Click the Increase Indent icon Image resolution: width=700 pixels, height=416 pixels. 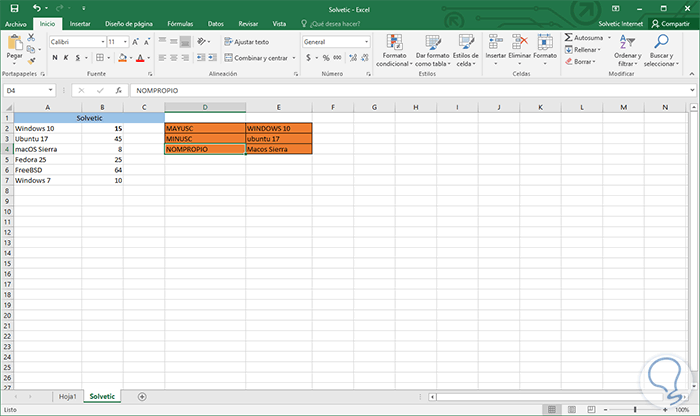pyautogui.click(x=212, y=58)
